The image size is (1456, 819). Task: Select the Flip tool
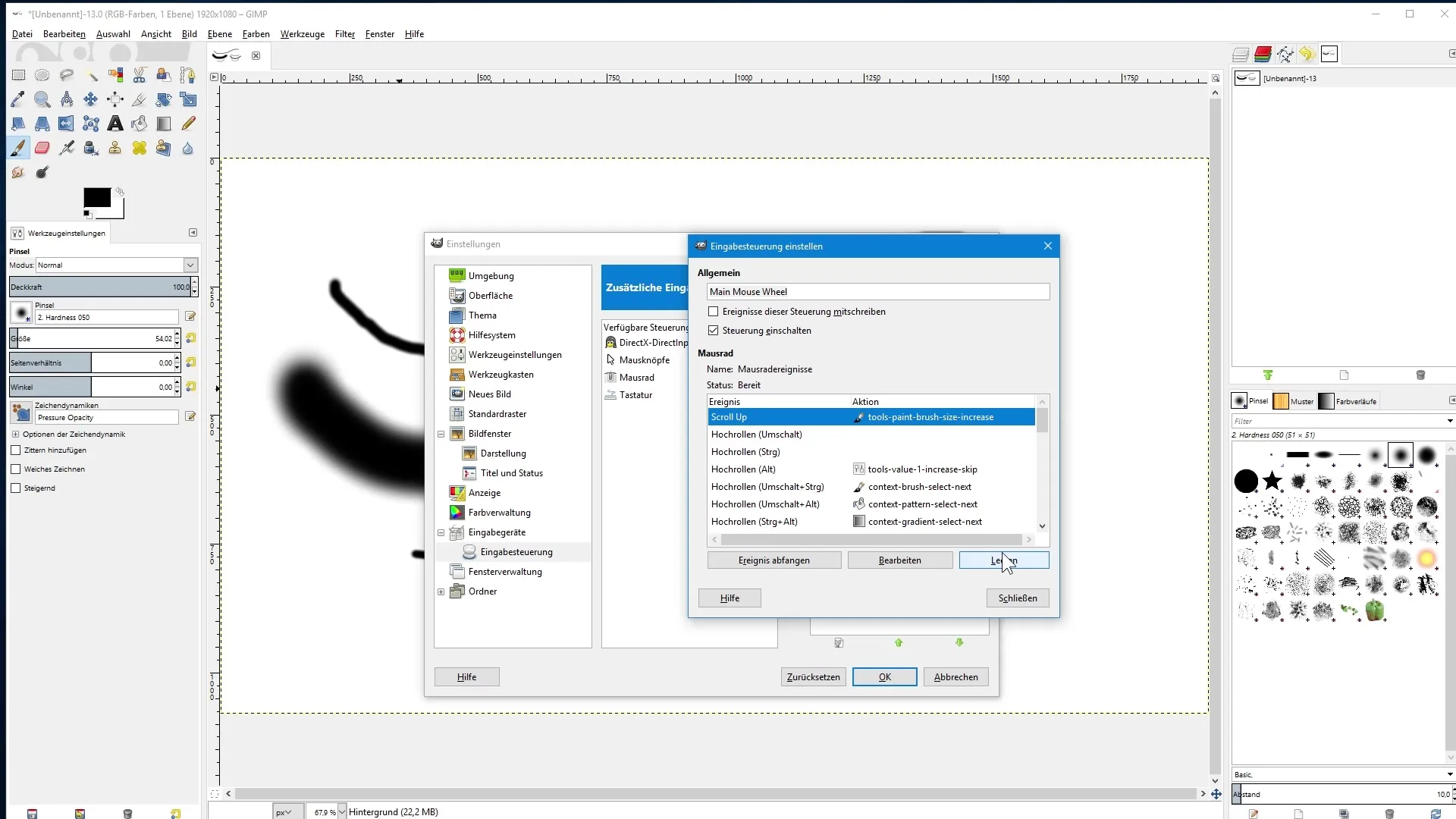(67, 124)
